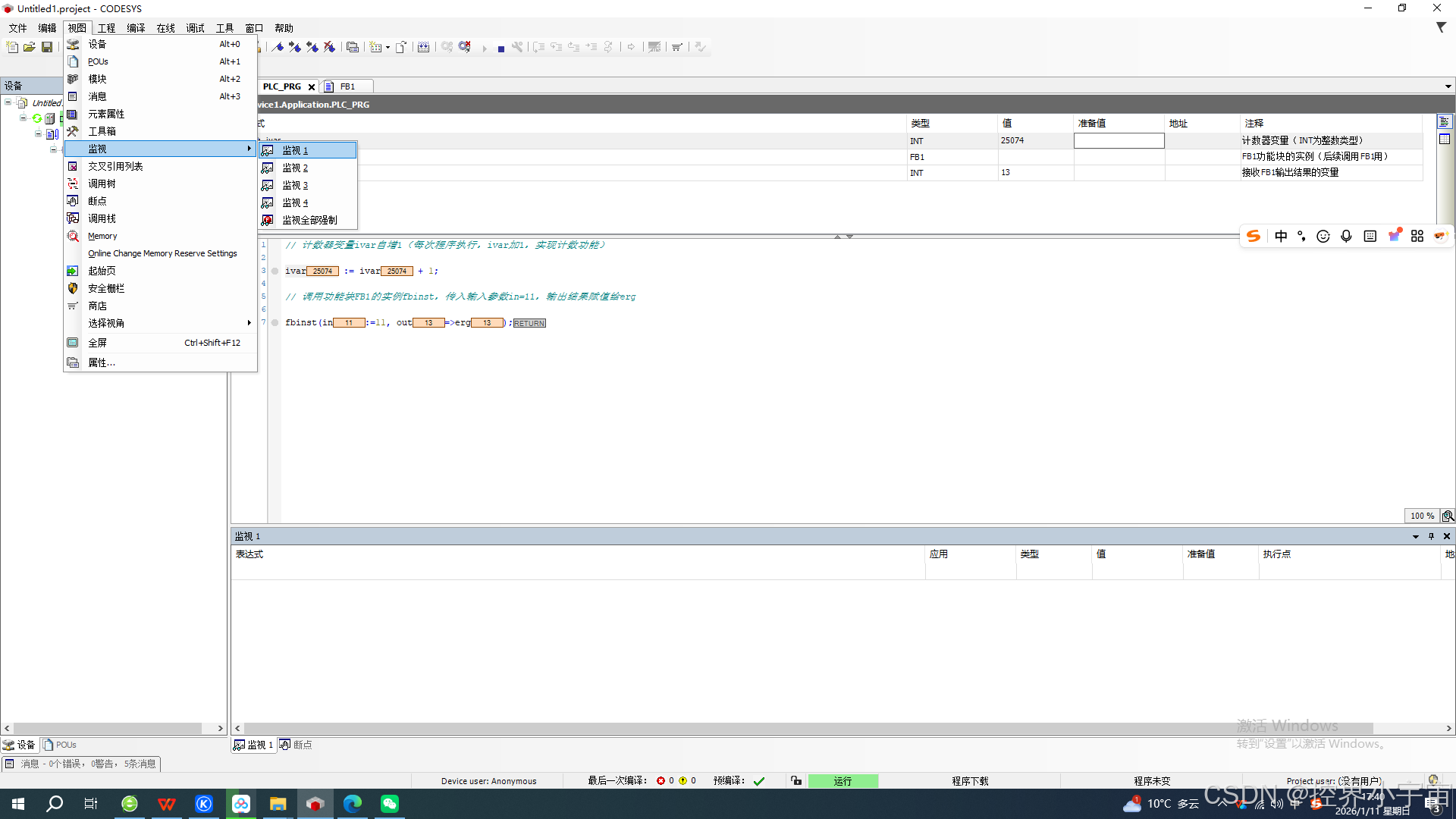Screen dimensions: 1456x819
Task: Select 监视 2 in the submenu
Action: coord(295,168)
